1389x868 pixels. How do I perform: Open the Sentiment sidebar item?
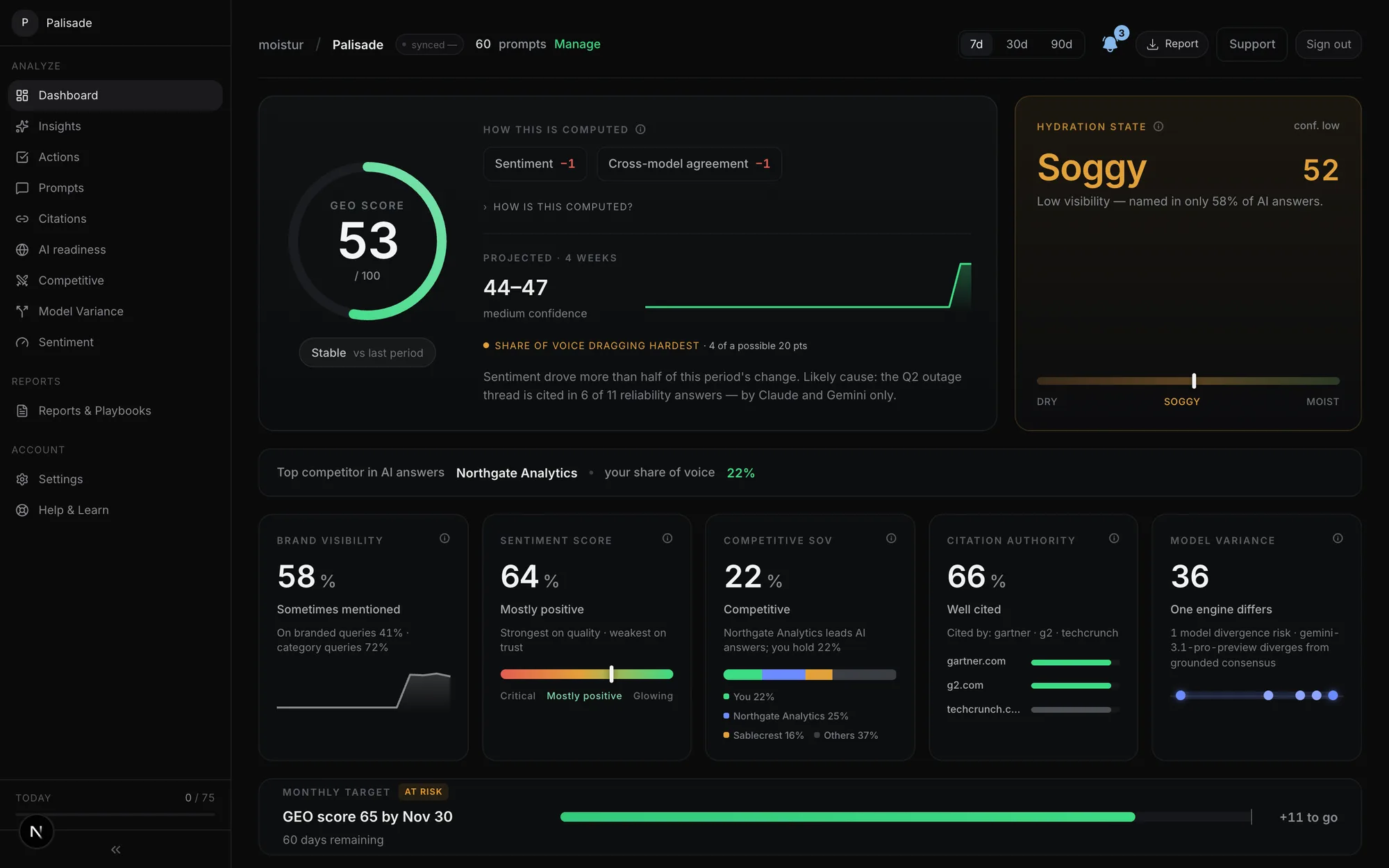tap(115, 342)
